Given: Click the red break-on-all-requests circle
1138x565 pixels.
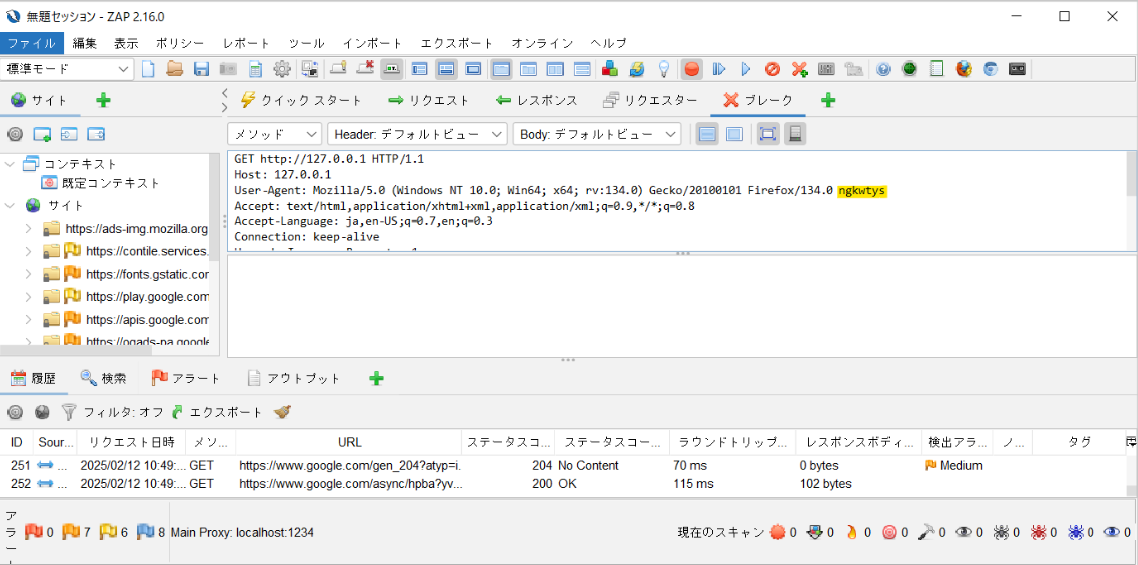Looking at the screenshot, I should pyautogui.click(x=692, y=69).
